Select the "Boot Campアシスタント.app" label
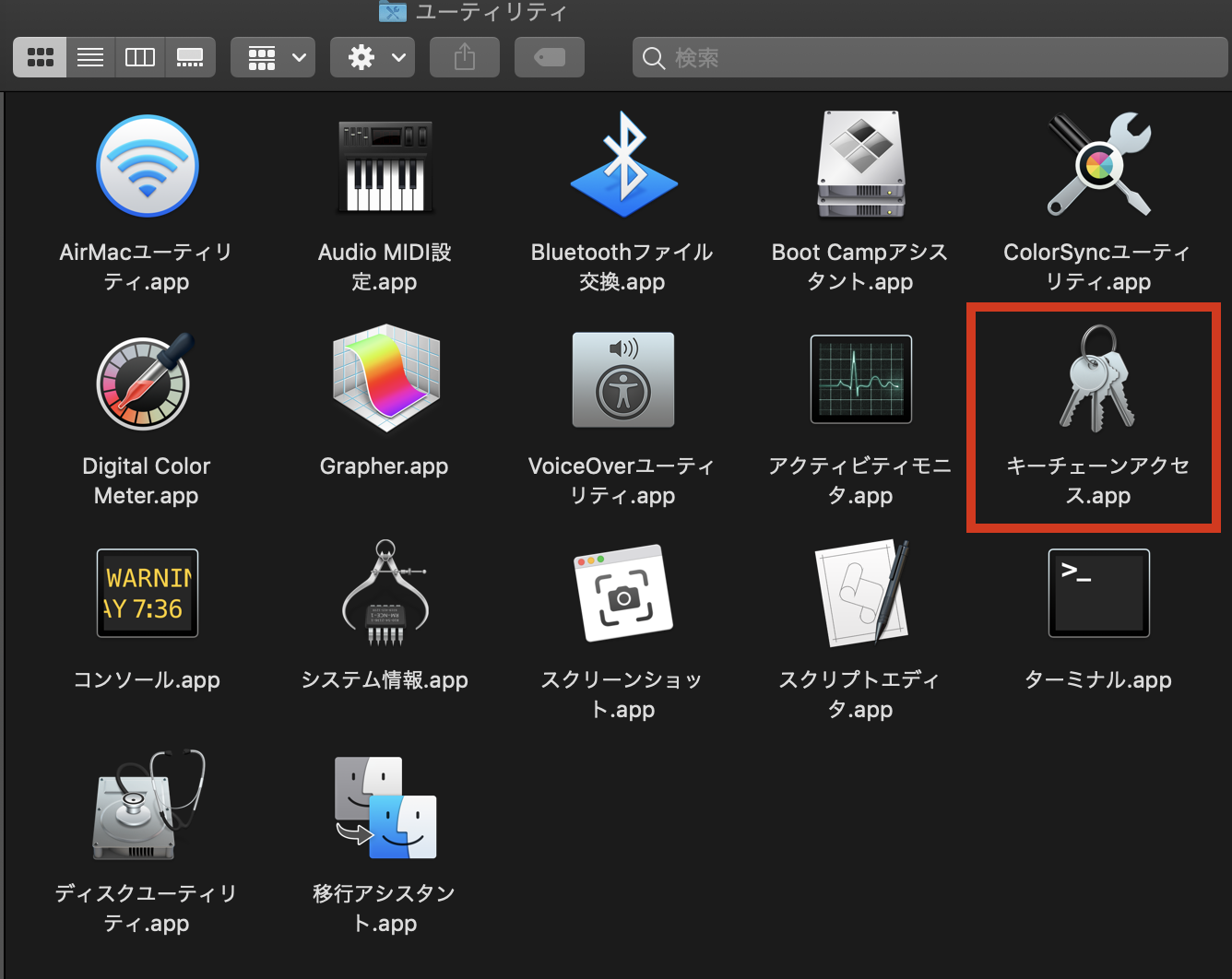 pos(860,266)
